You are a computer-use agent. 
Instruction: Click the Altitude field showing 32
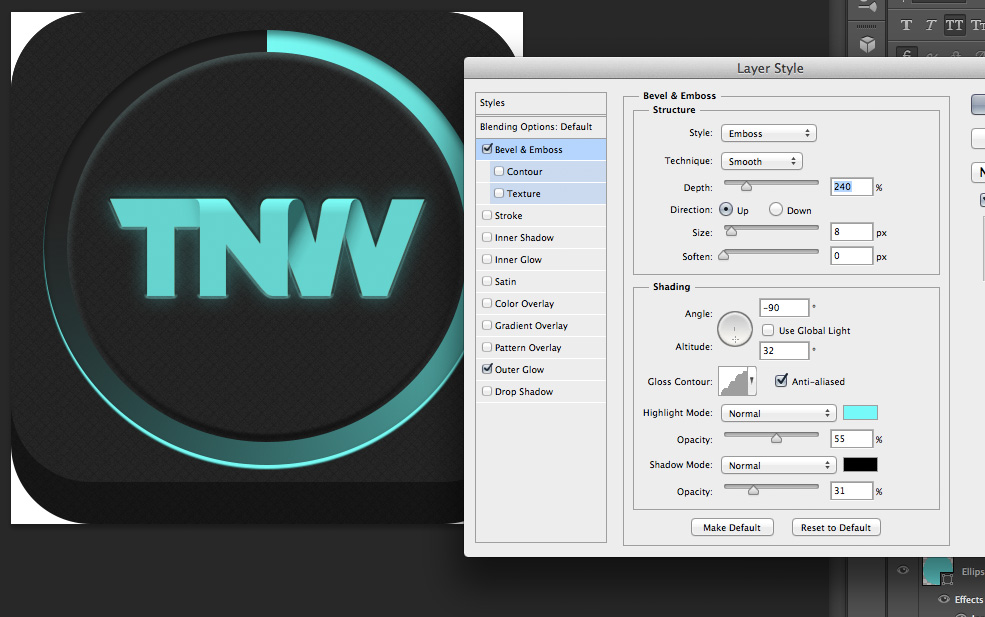784,351
